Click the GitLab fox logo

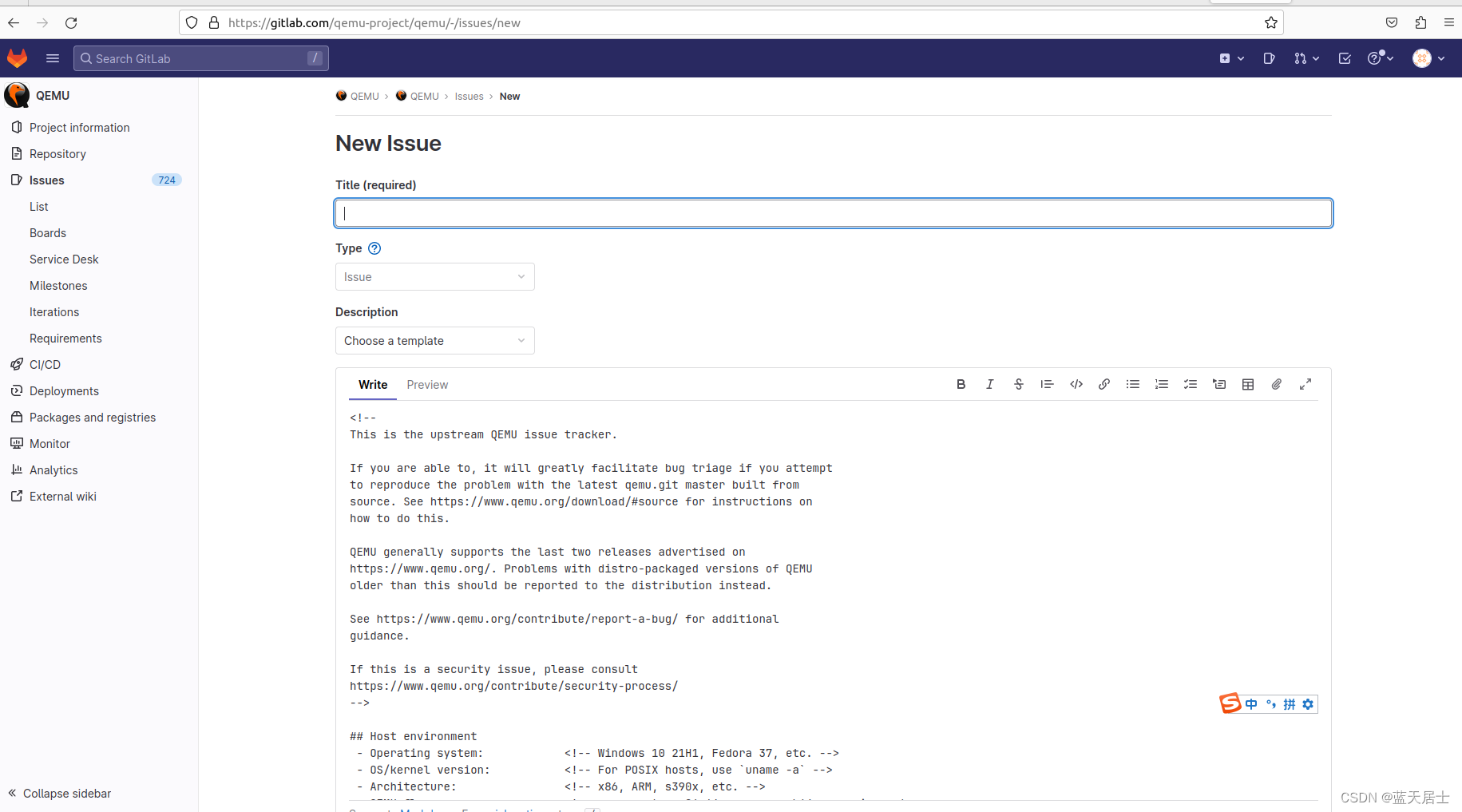tap(18, 58)
